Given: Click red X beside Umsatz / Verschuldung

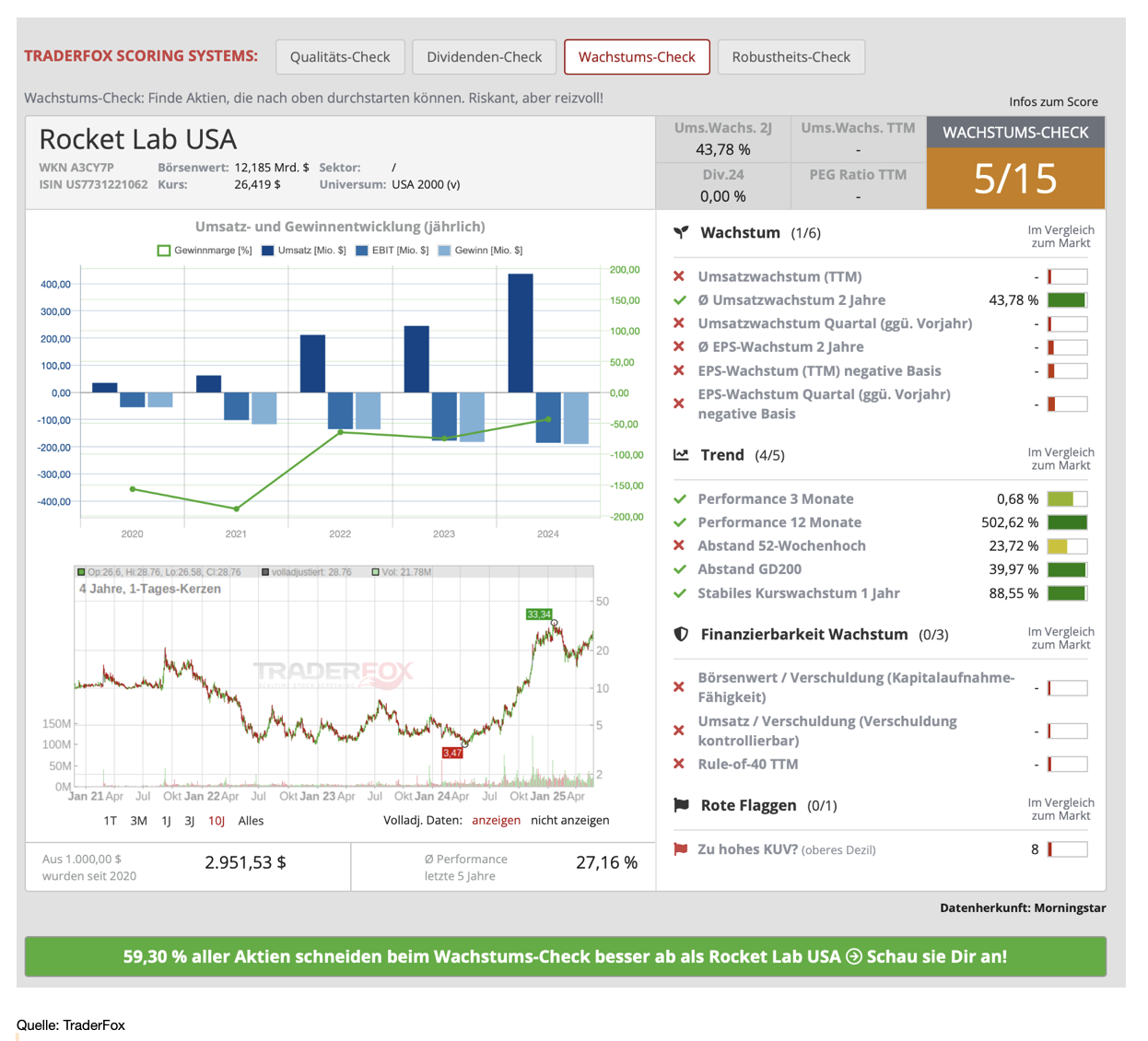Looking at the screenshot, I should [679, 731].
